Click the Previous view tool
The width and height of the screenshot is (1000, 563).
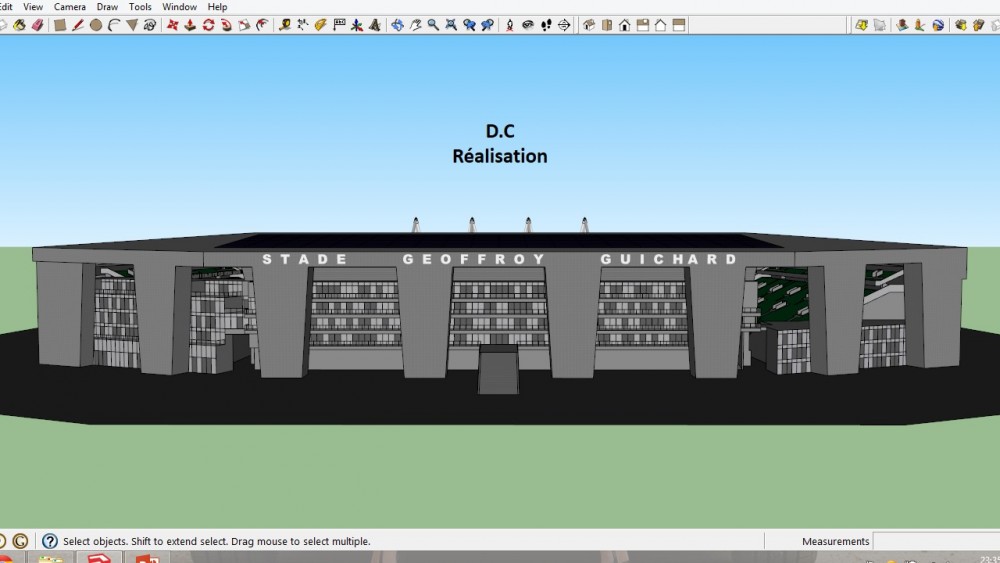click(469, 25)
